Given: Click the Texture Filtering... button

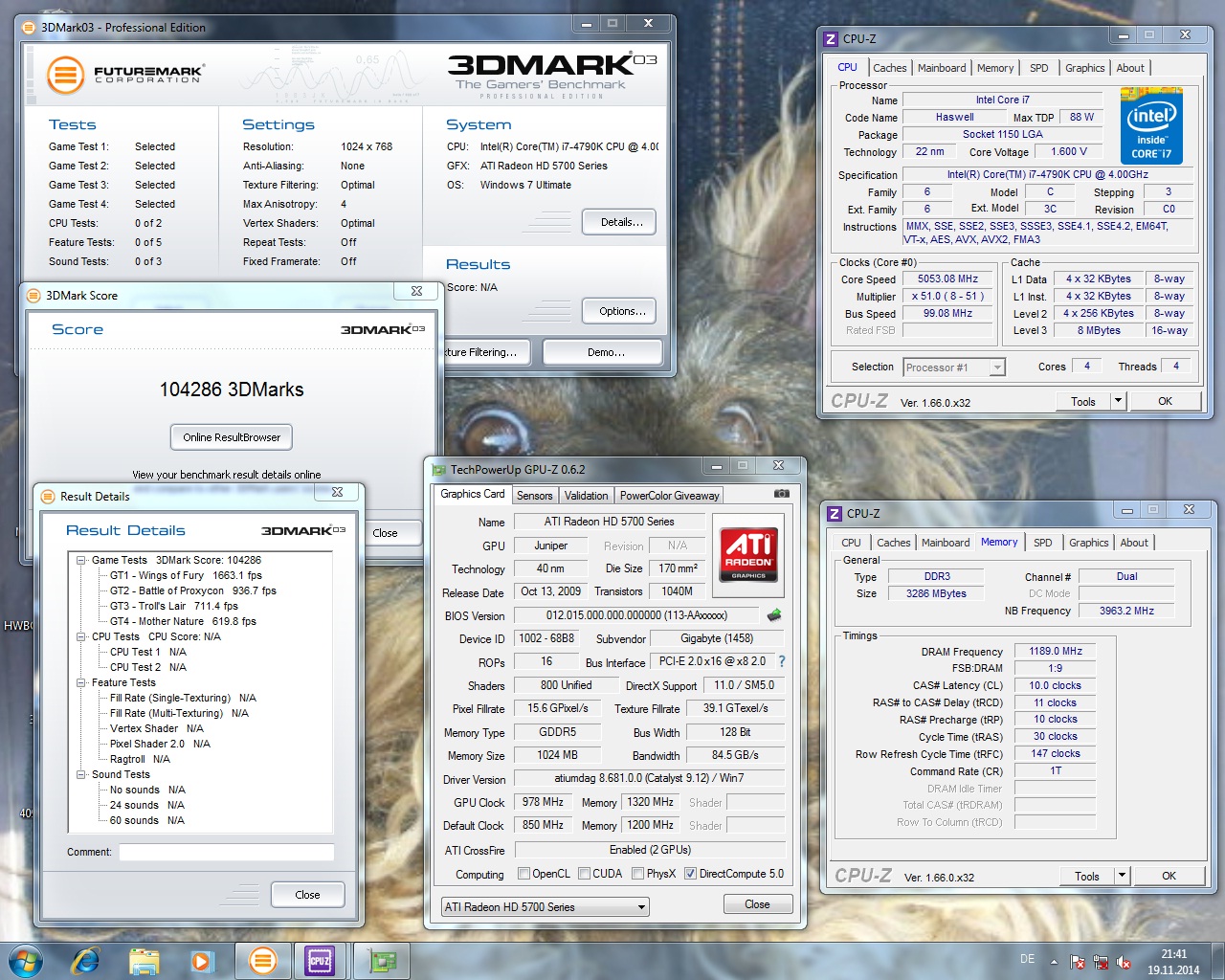Looking at the screenshot, I should (x=488, y=352).
